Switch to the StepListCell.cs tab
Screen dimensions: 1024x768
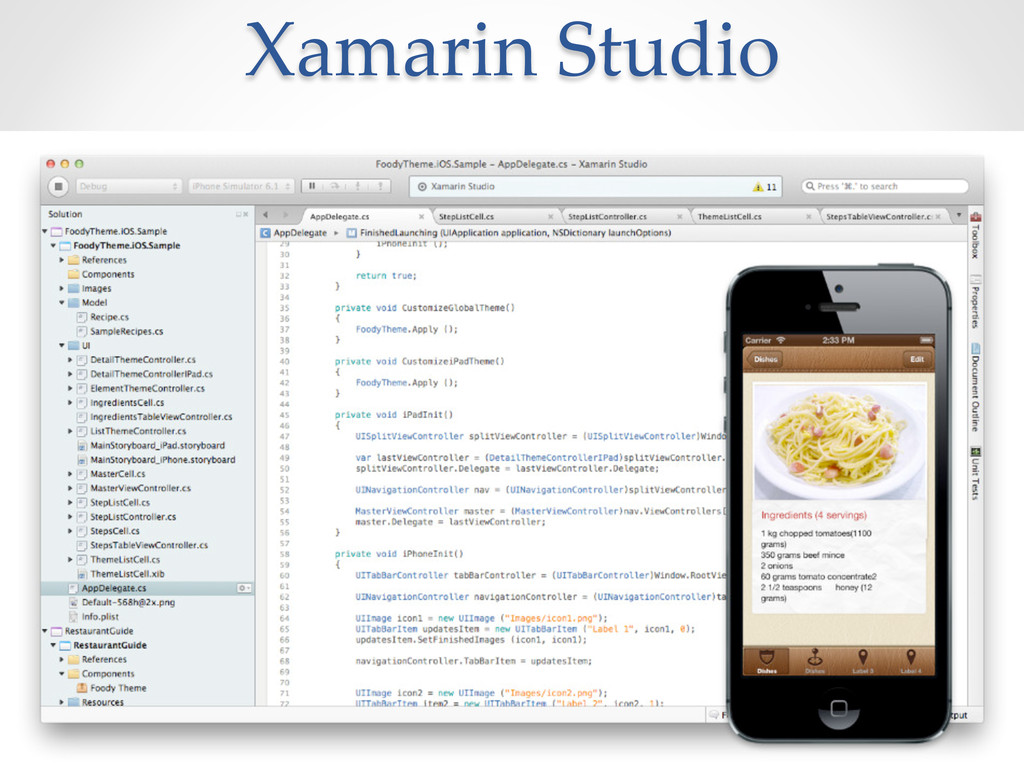tap(466, 216)
